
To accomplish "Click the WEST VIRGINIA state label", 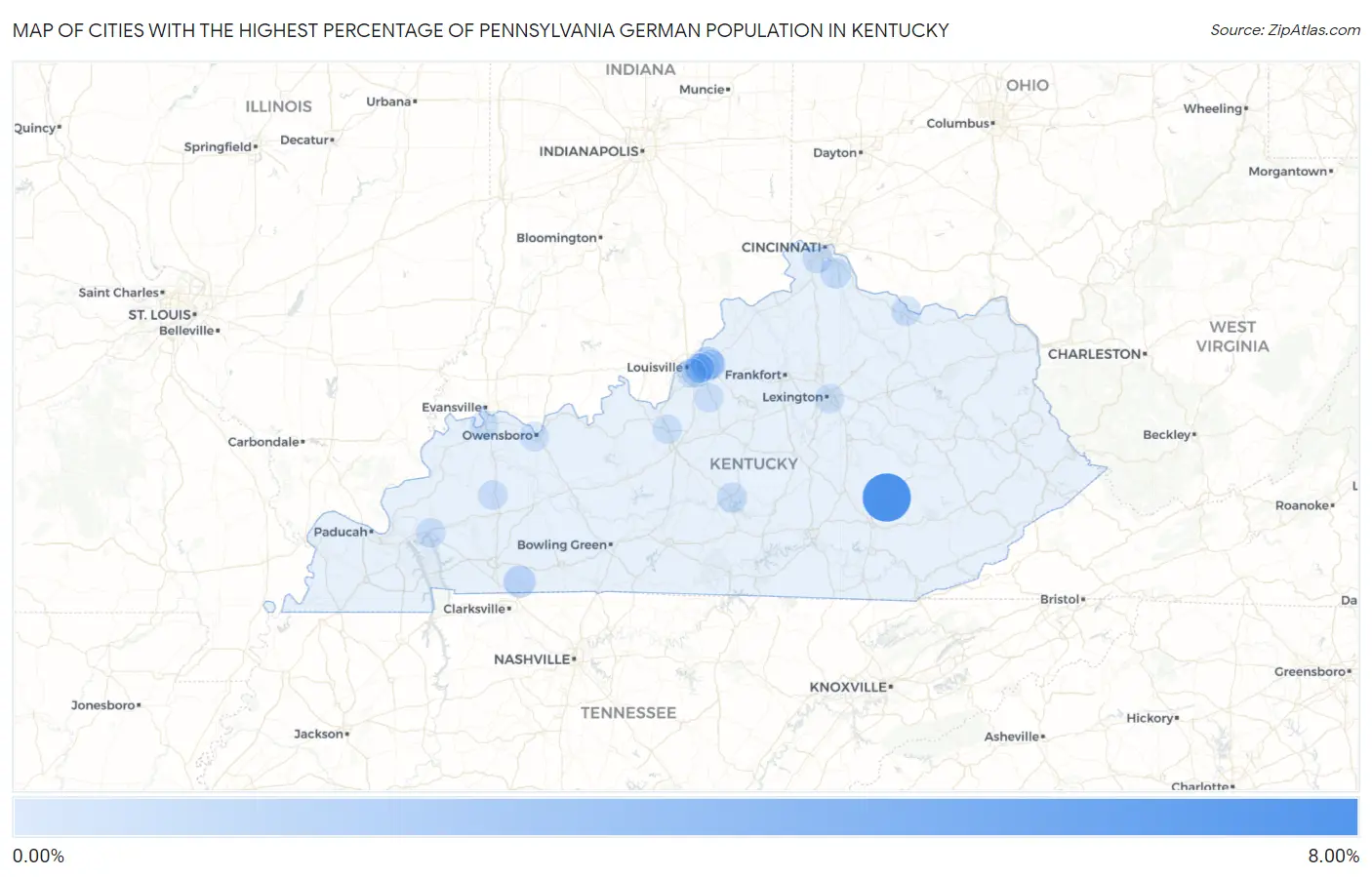I will pos(1232,337).
